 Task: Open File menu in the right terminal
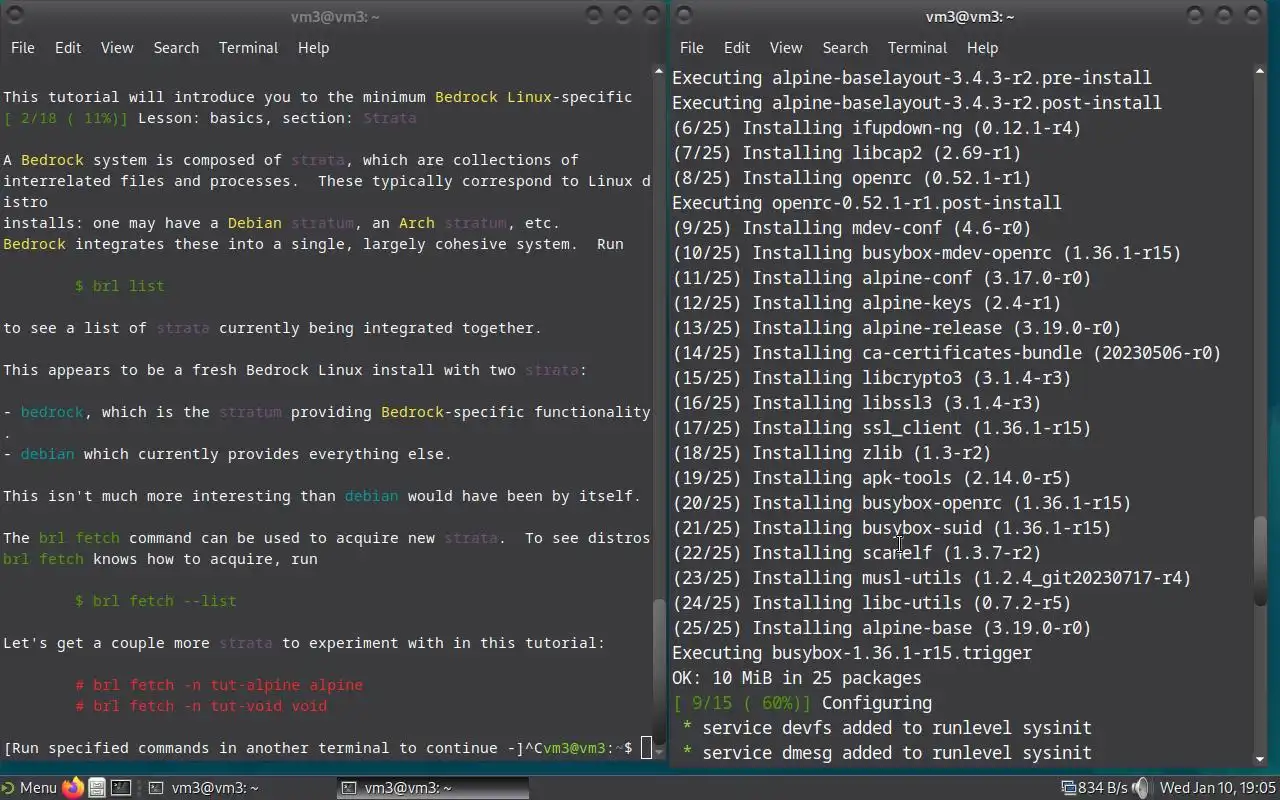pyautogui.click(x=691, y=48)
